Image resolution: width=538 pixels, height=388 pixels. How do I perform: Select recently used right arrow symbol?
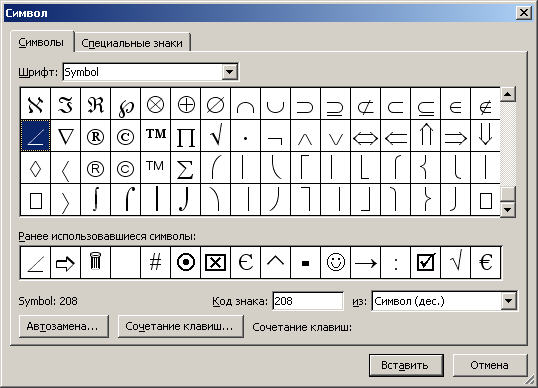(365, 262)
